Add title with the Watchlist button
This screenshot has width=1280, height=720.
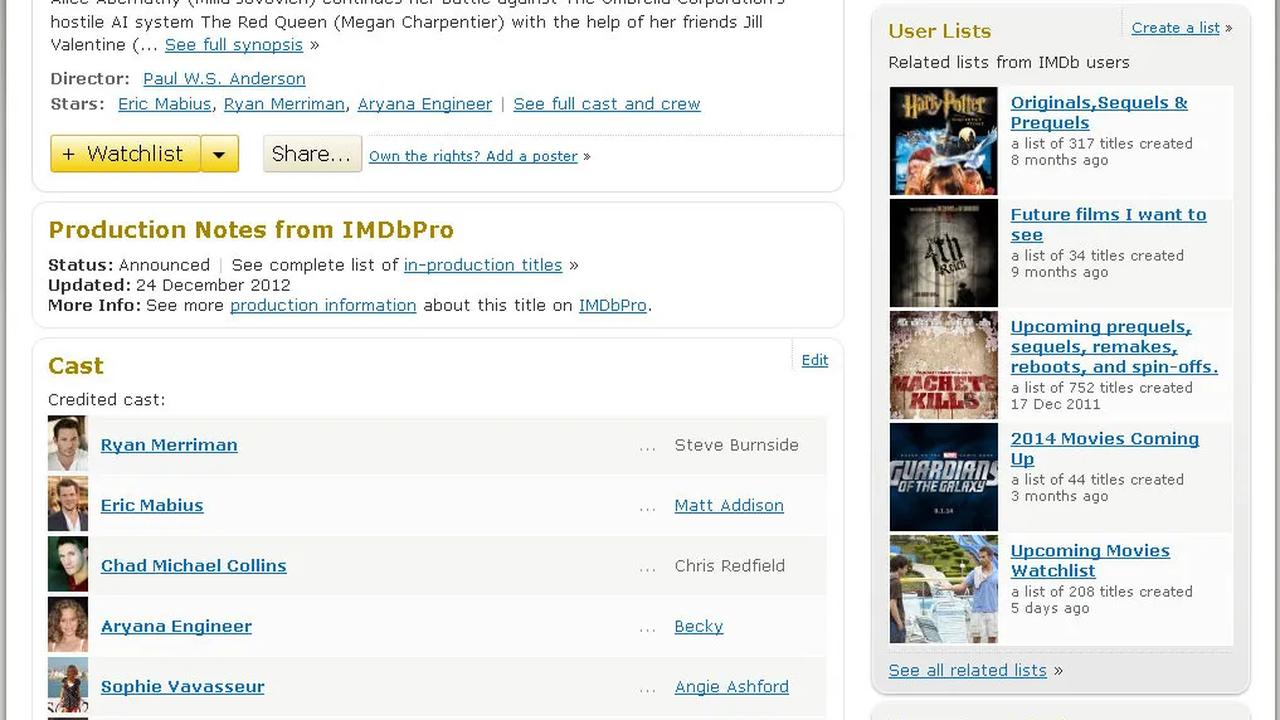125,154
